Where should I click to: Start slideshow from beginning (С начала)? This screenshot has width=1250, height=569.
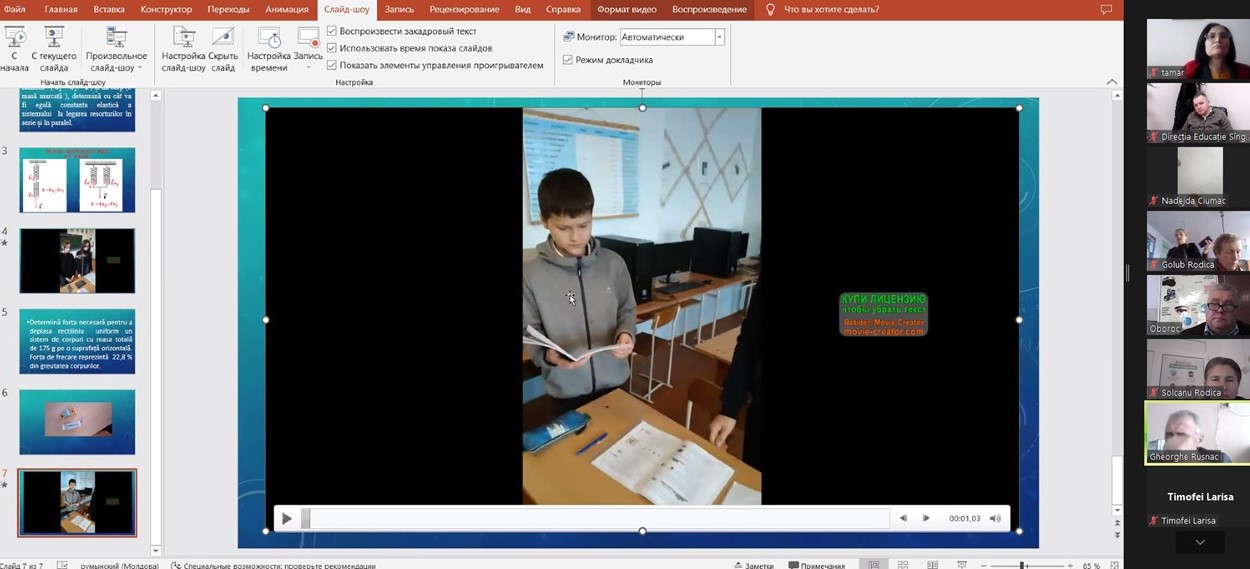[15, 47]
